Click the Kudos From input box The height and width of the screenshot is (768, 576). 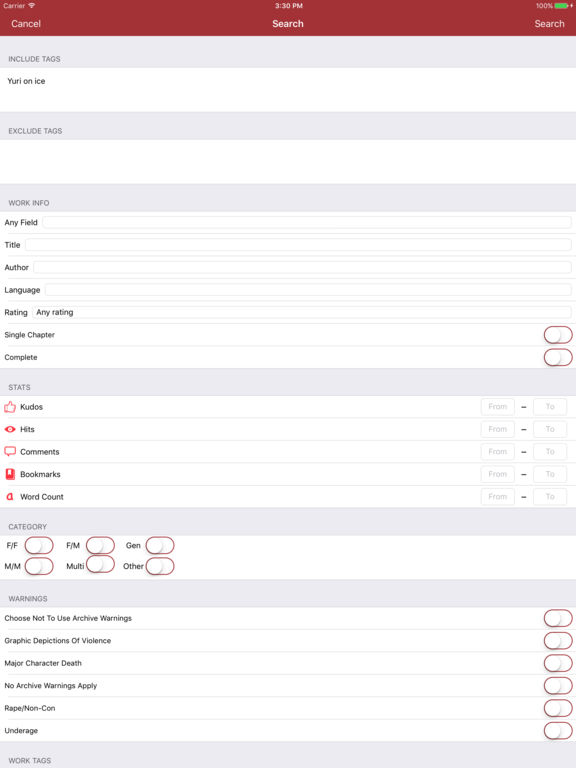(498, 407)
